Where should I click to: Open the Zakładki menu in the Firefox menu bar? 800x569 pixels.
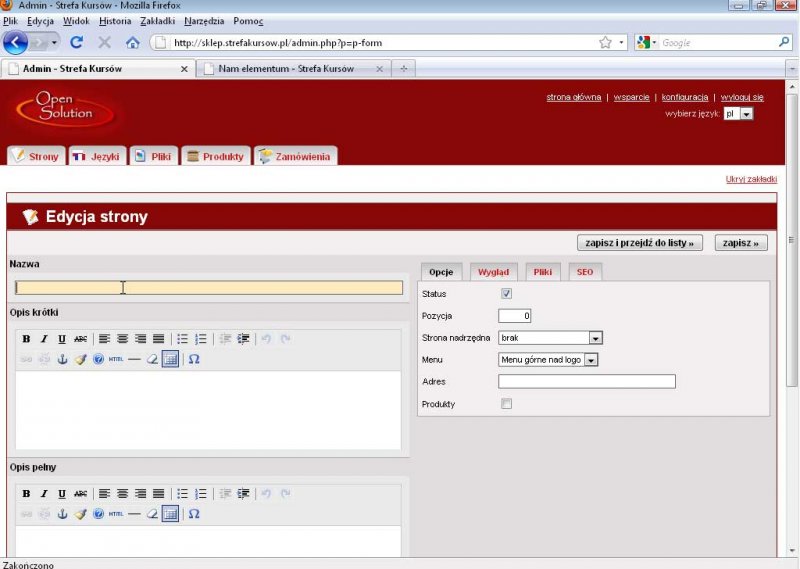tap(158, 20)
